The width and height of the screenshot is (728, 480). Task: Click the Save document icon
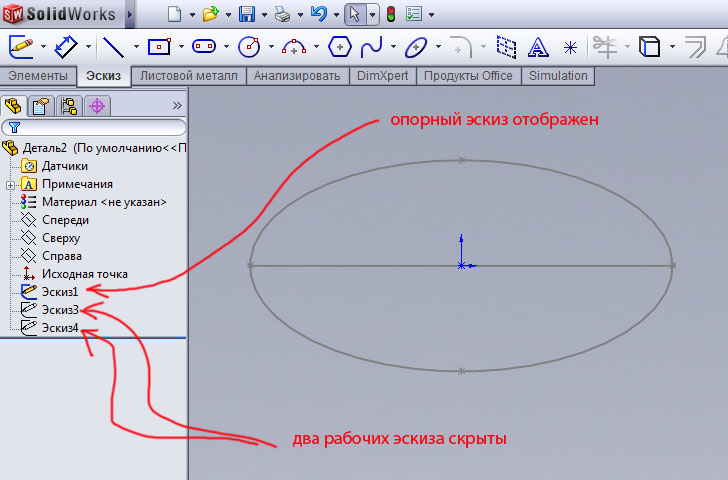[248, 15]
